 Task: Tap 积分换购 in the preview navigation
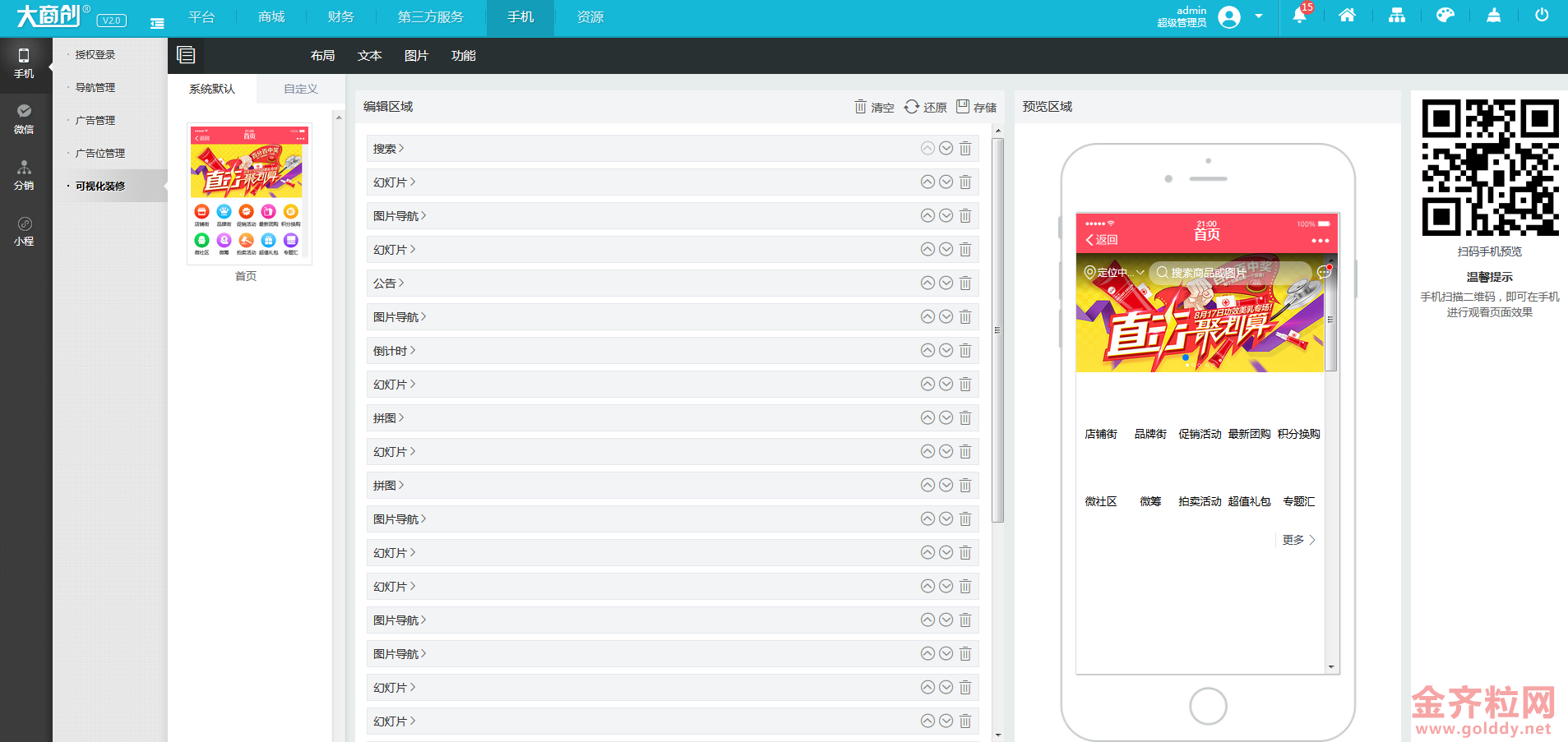[x=1299, y=434]
